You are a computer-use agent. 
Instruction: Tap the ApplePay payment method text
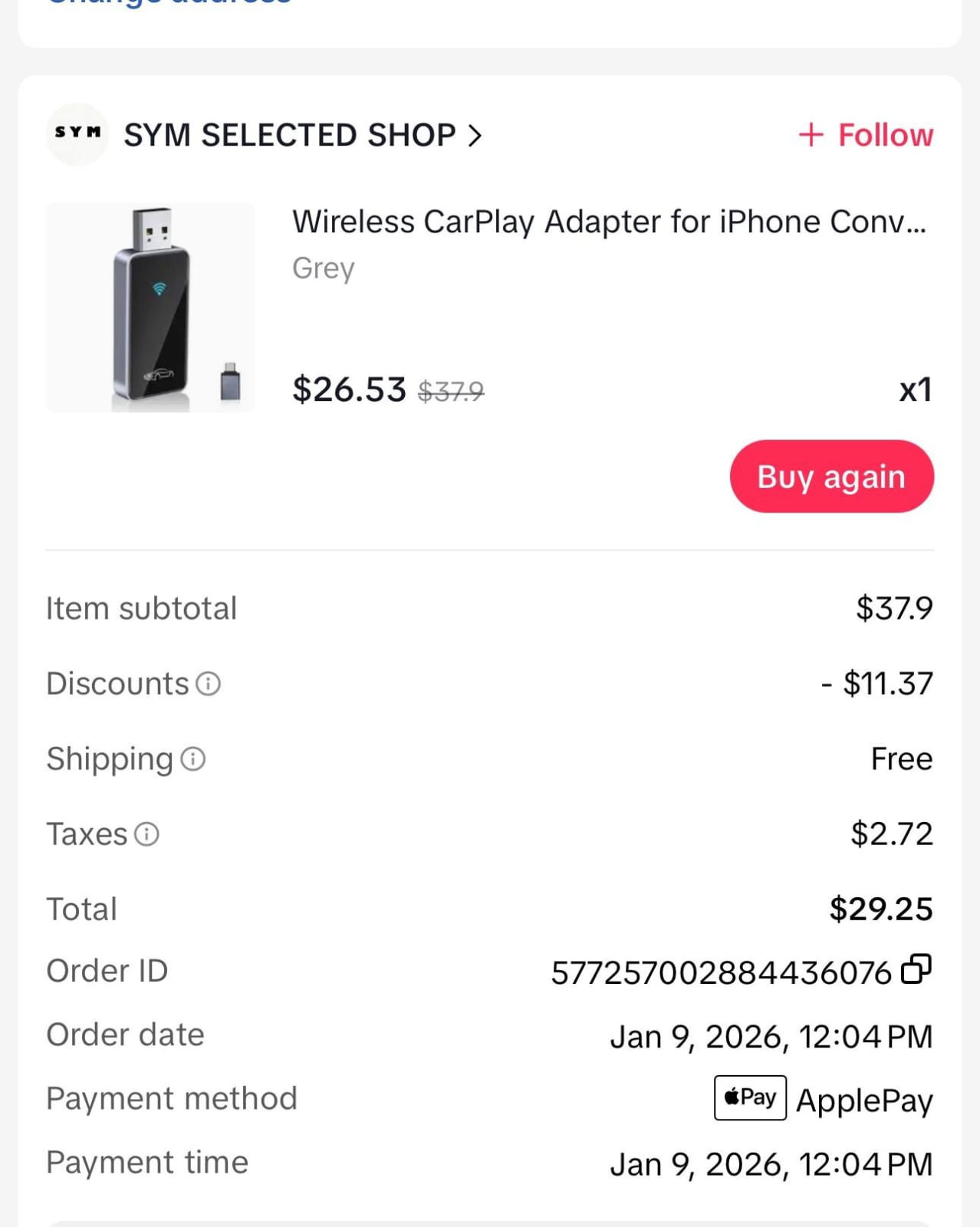[x=864, y=1100]
